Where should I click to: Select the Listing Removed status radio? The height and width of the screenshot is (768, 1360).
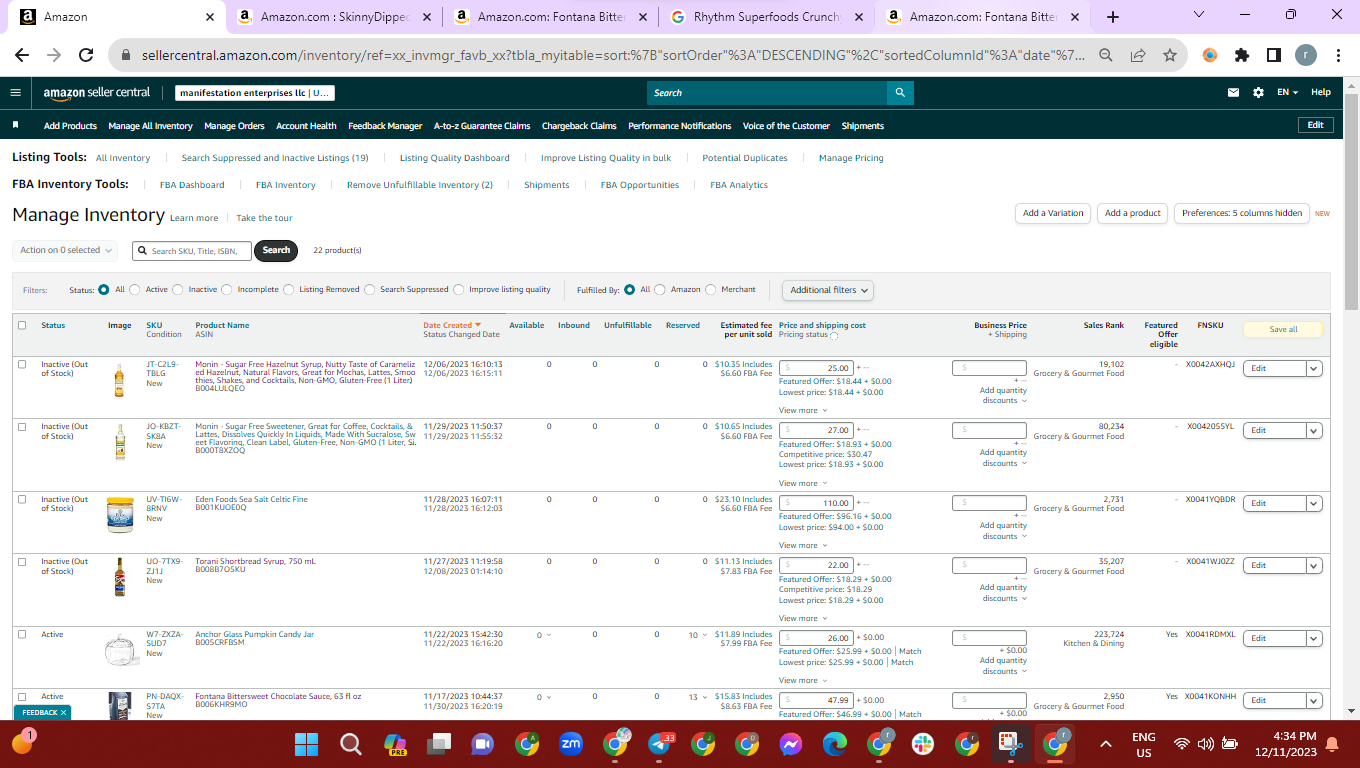tap(289, 290)
